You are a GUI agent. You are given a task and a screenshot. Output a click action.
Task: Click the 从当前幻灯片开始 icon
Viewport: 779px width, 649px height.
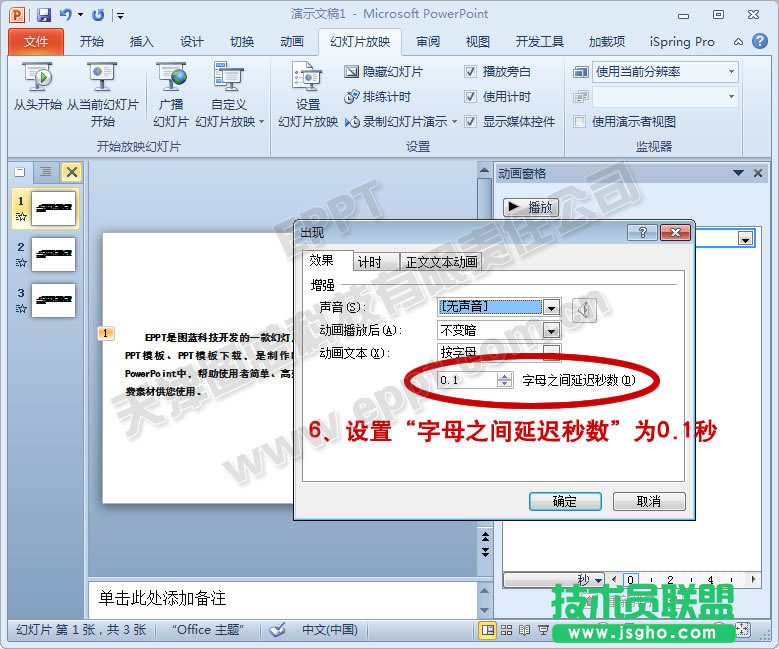pos(102,78)
